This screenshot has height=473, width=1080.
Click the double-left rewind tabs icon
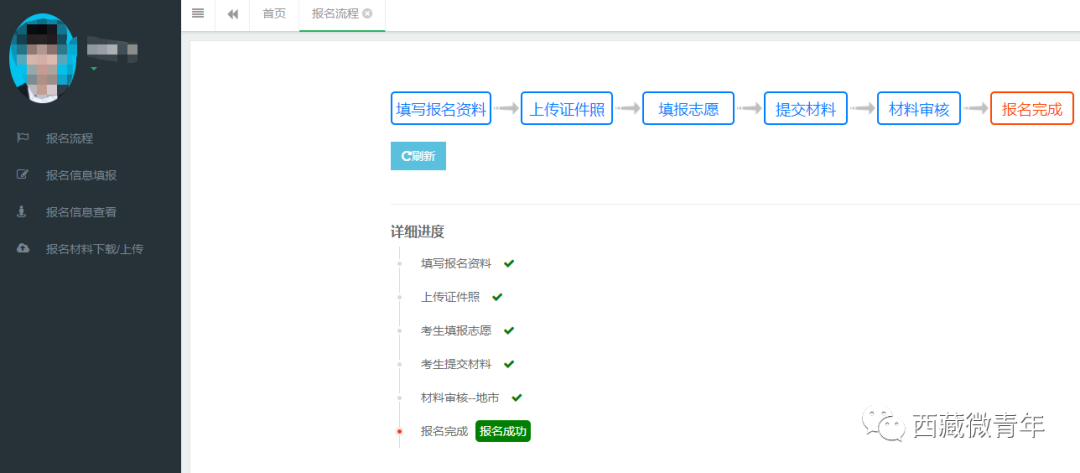click(x=233, y=14)
